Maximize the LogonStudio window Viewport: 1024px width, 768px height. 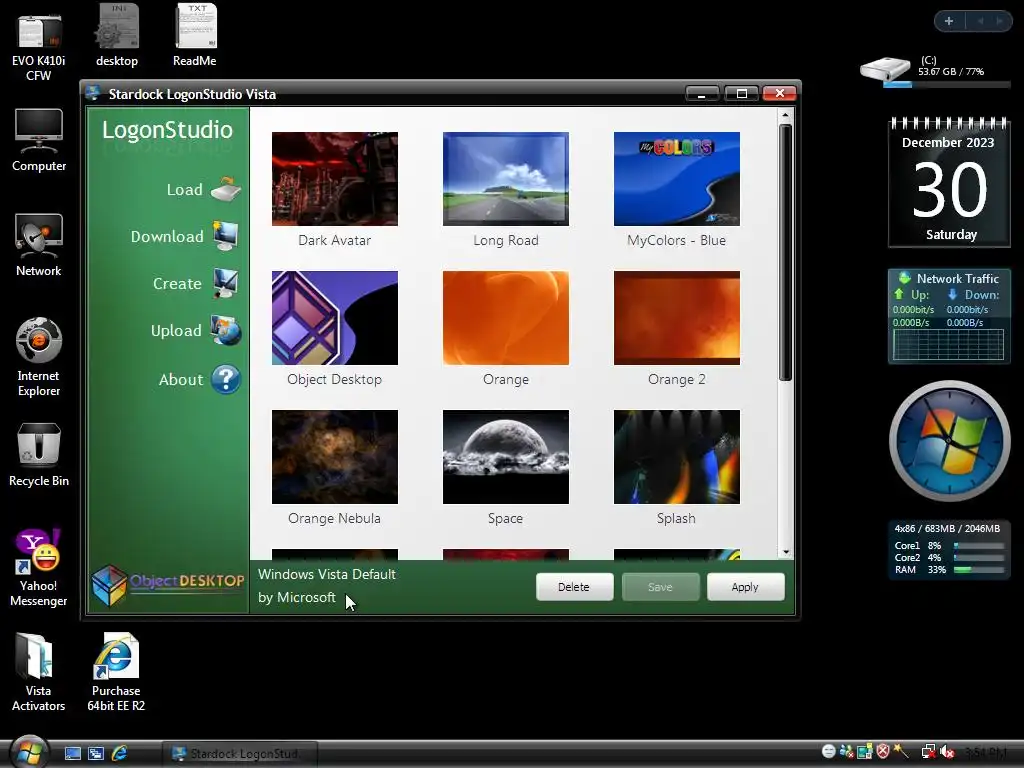(x=741, y=93)
